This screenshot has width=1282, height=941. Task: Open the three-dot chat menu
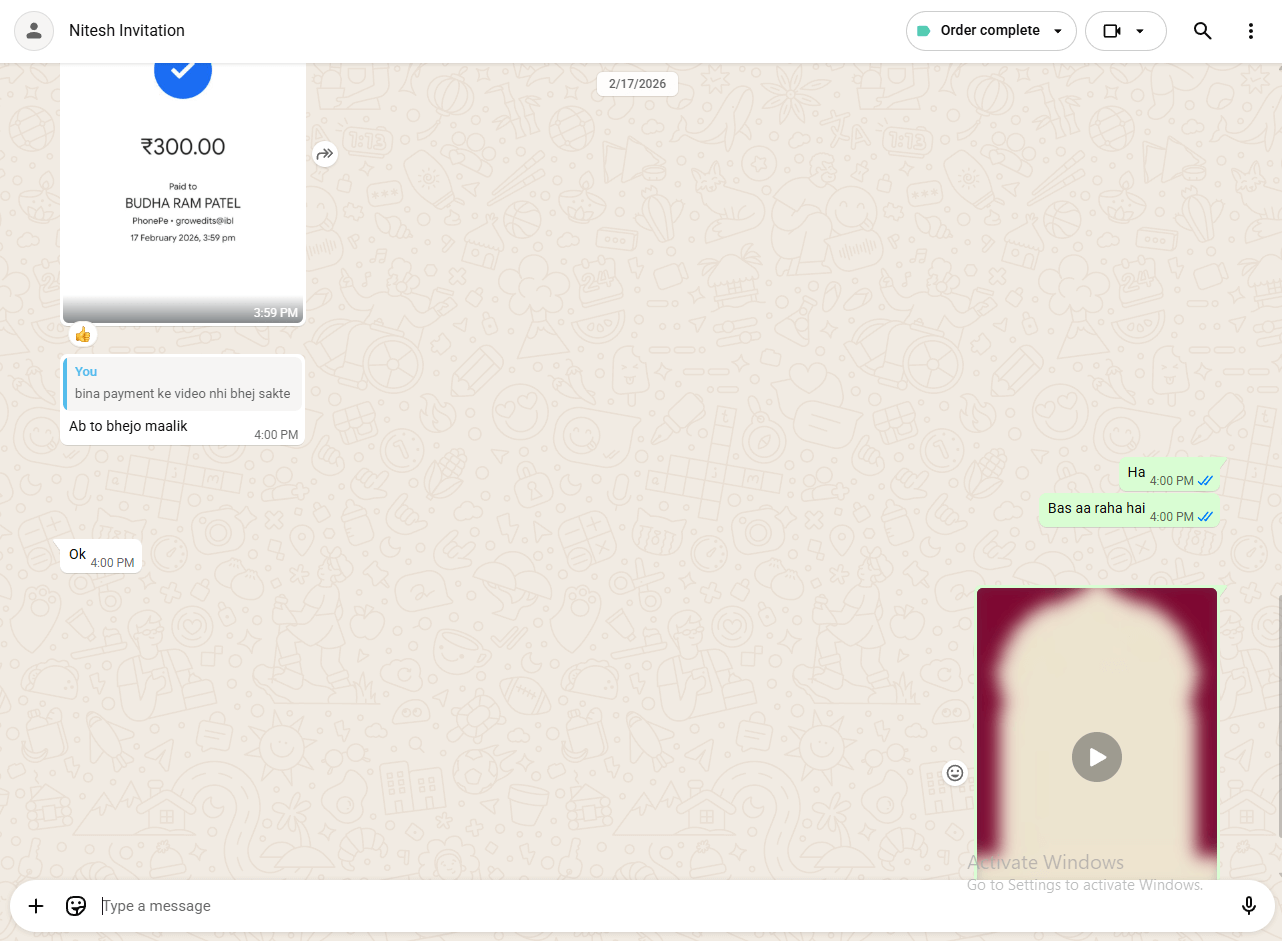click(x=1250, y=31)
